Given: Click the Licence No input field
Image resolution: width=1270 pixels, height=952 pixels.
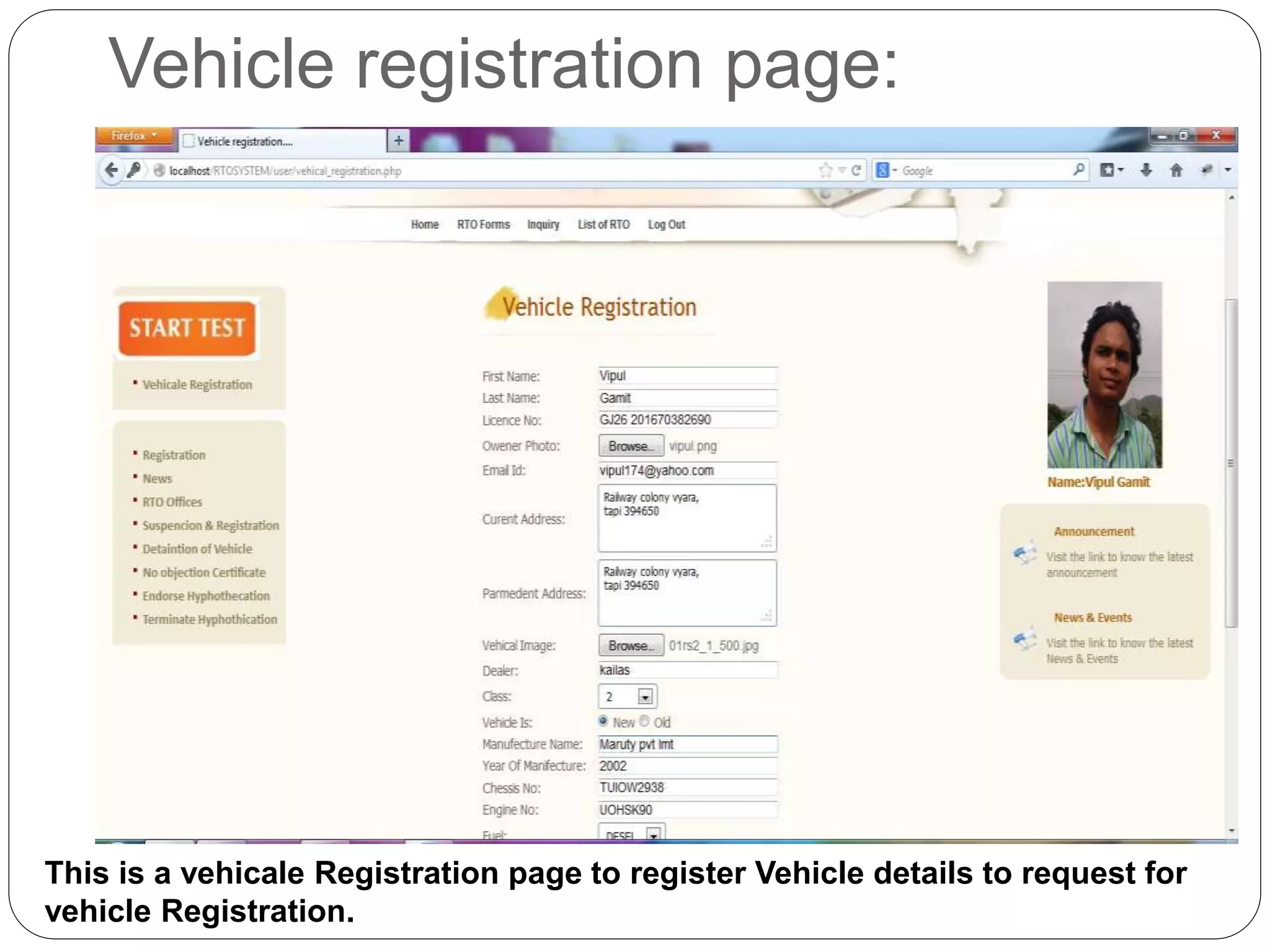Looking at the screenshot, I should [688, 420].
